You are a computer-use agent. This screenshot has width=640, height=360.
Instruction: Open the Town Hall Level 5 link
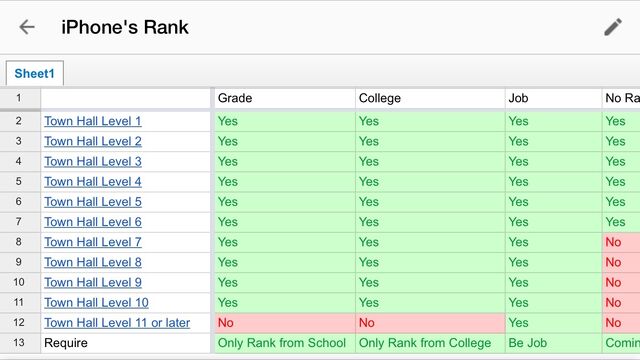coord(93,202)
